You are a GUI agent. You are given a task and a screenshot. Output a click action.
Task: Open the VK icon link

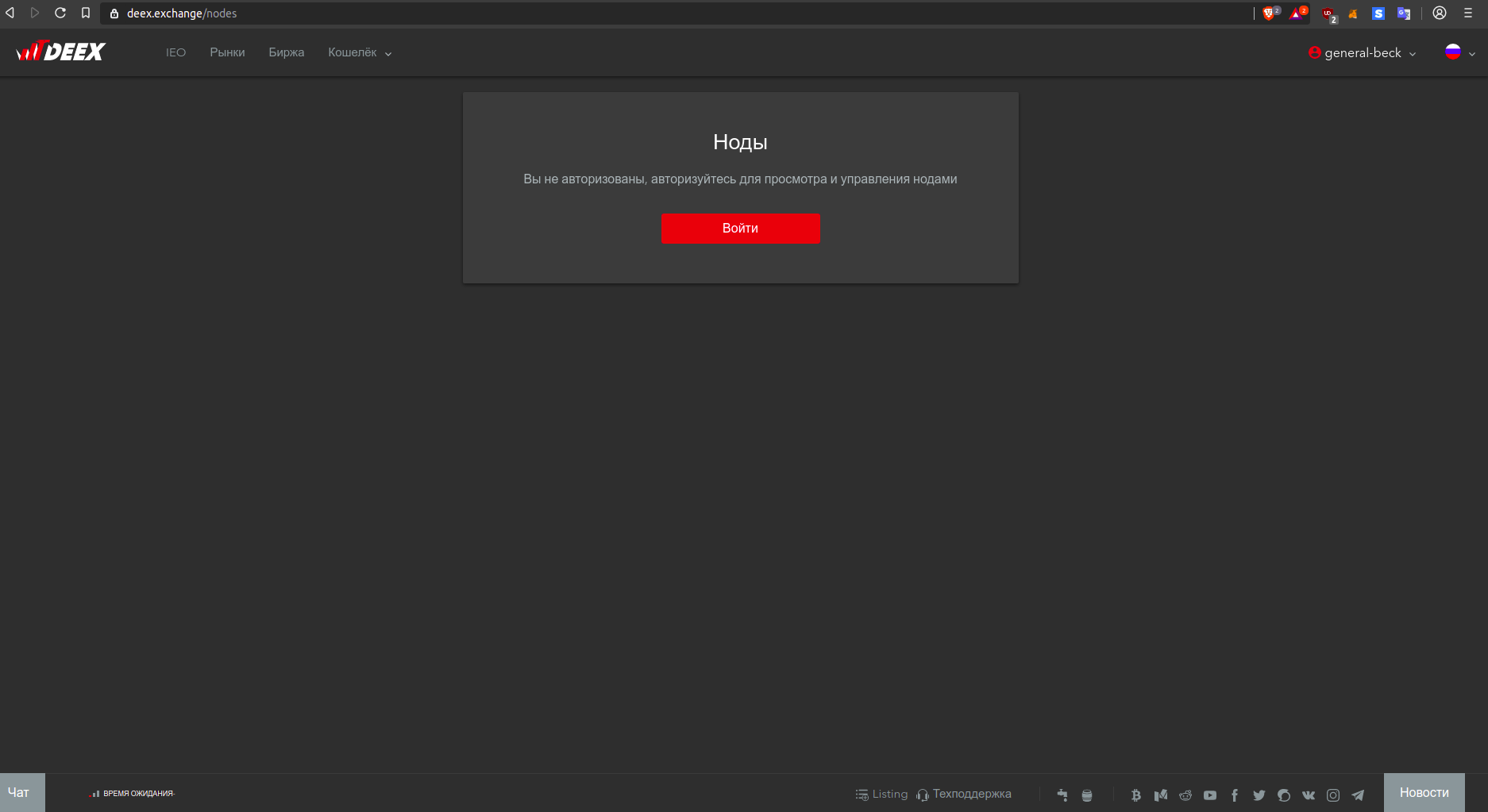[1309, 795]
